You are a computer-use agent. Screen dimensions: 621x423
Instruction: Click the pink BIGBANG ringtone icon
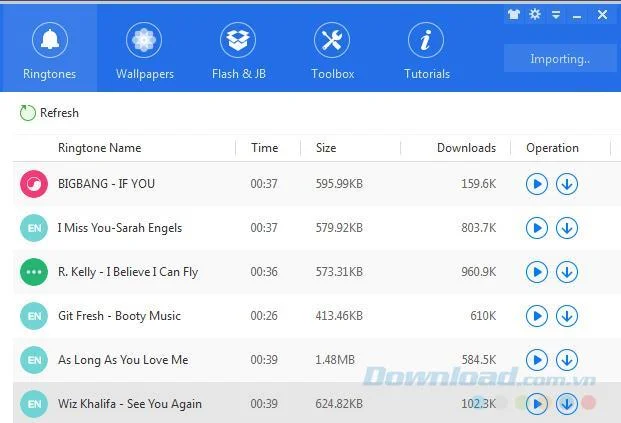click(x=34, y=184)
